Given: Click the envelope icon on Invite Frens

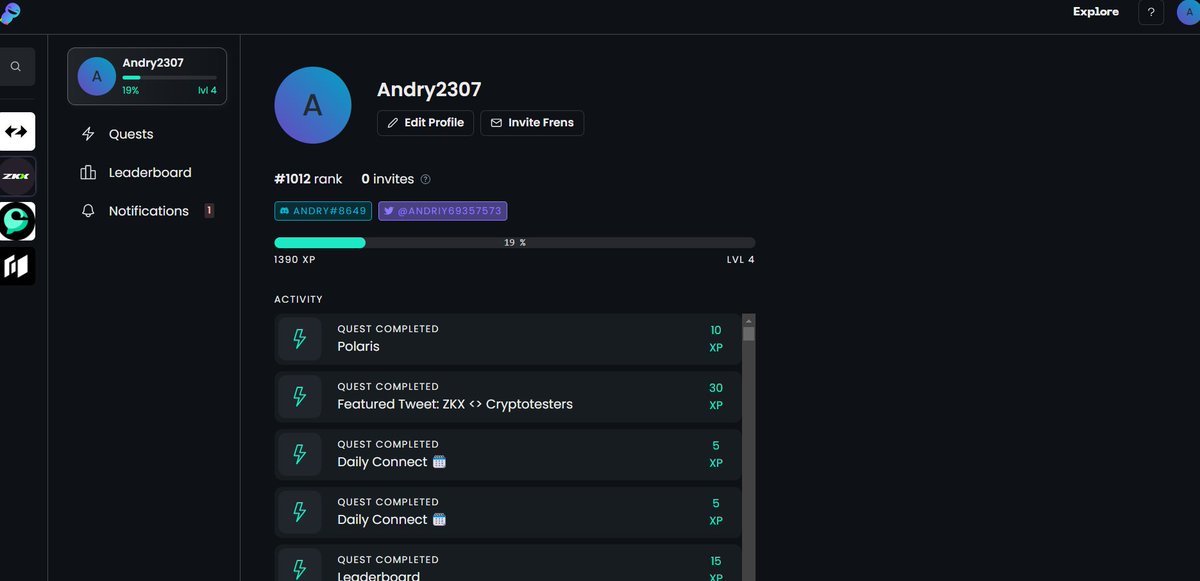Looking at the screenshot, I should coord(496,123).
